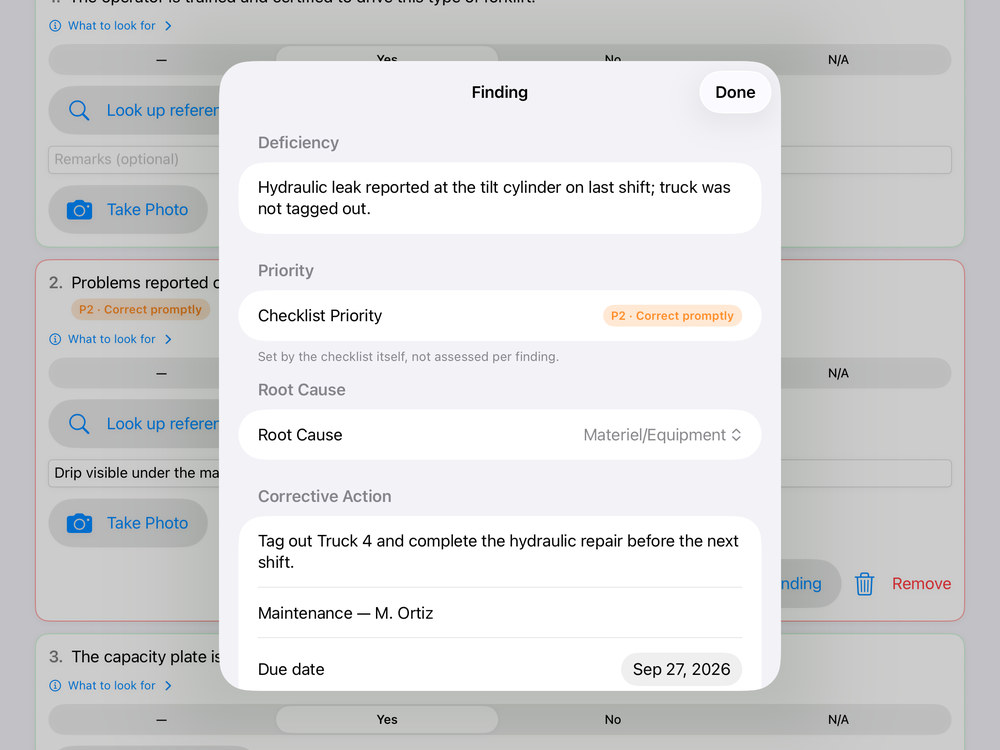Tap the camera icon in item 1's Take Photo

[79, 210]
